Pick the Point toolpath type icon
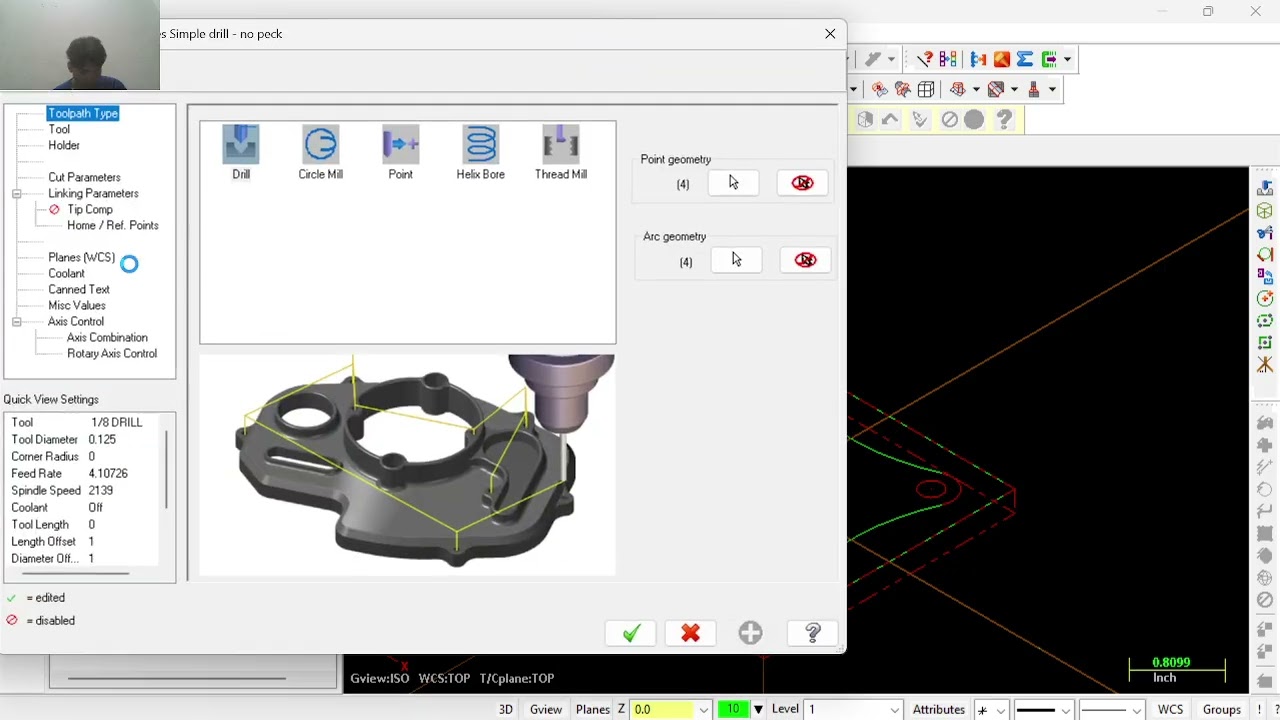The height and width of the screenshot is (720, 1280). pyautogui.click(x=400, y=153)
